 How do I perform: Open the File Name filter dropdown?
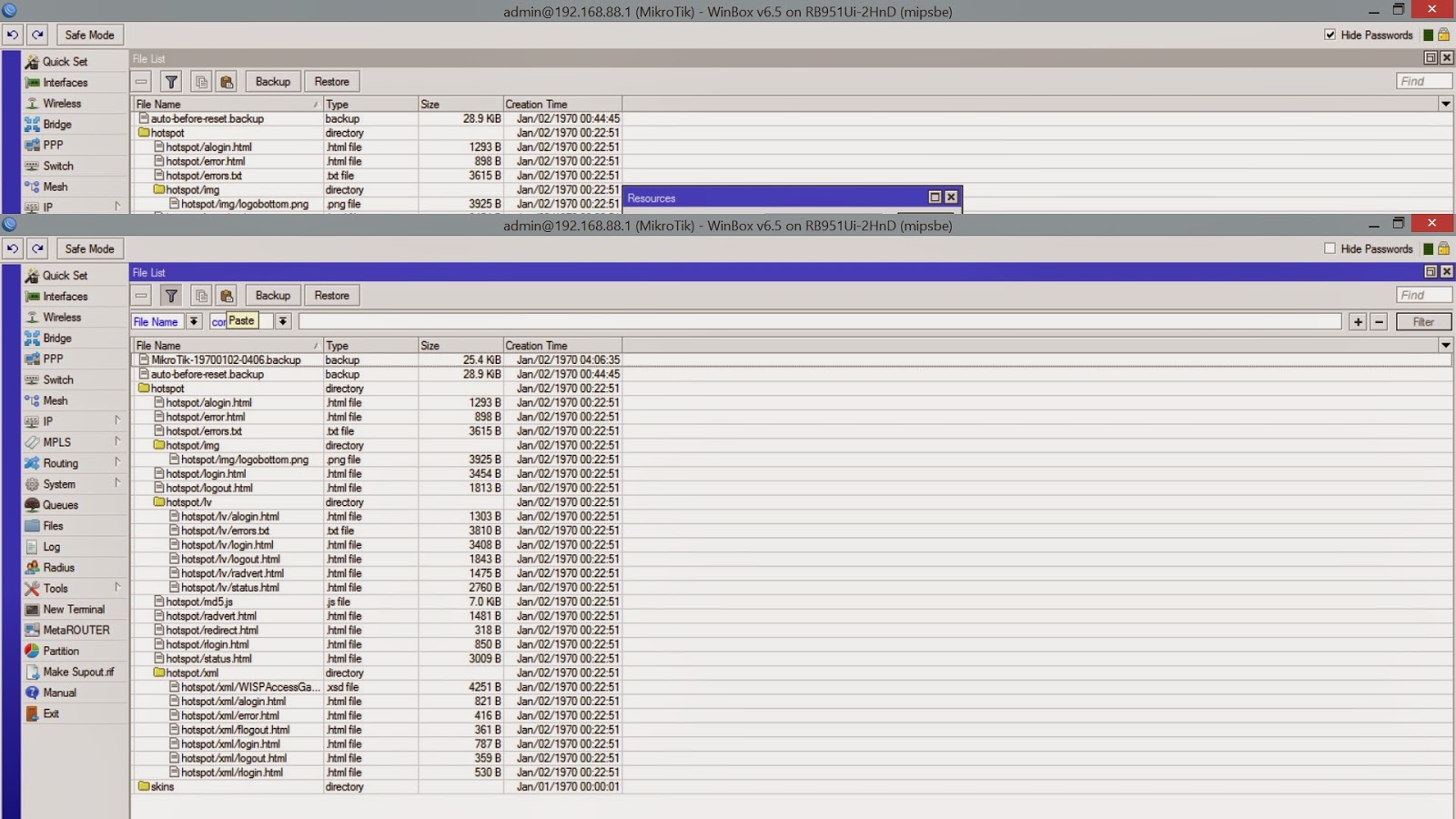194,321
